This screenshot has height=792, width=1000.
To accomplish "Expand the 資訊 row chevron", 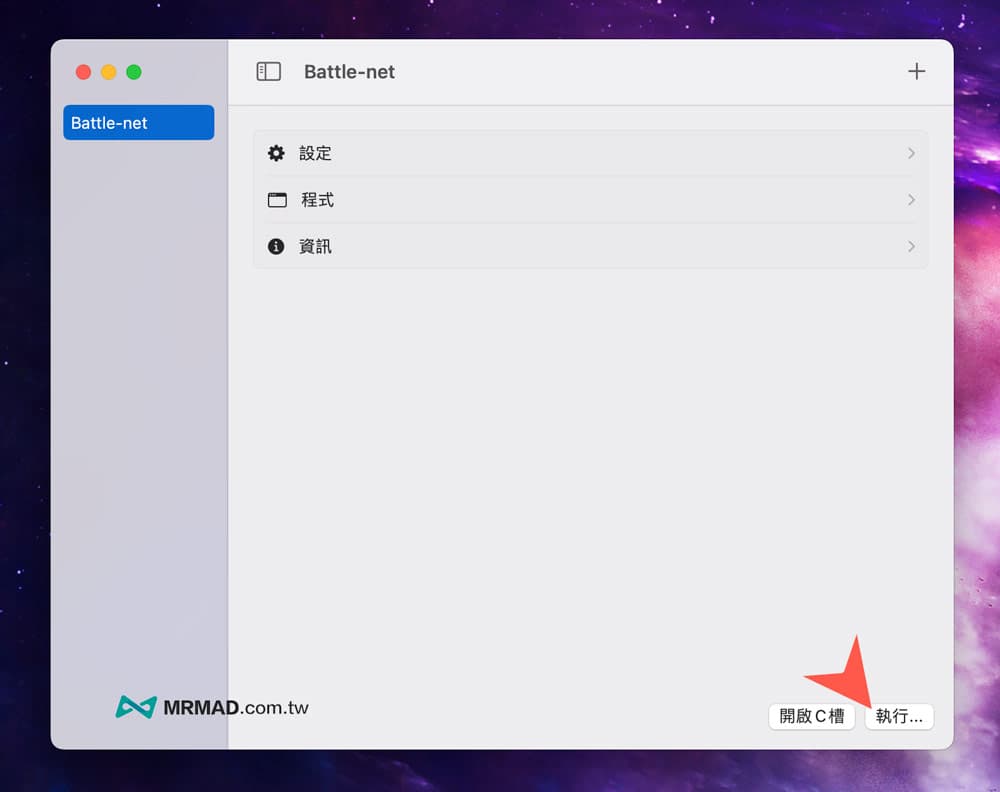I will pyautogui.click(x=911, y=246).
